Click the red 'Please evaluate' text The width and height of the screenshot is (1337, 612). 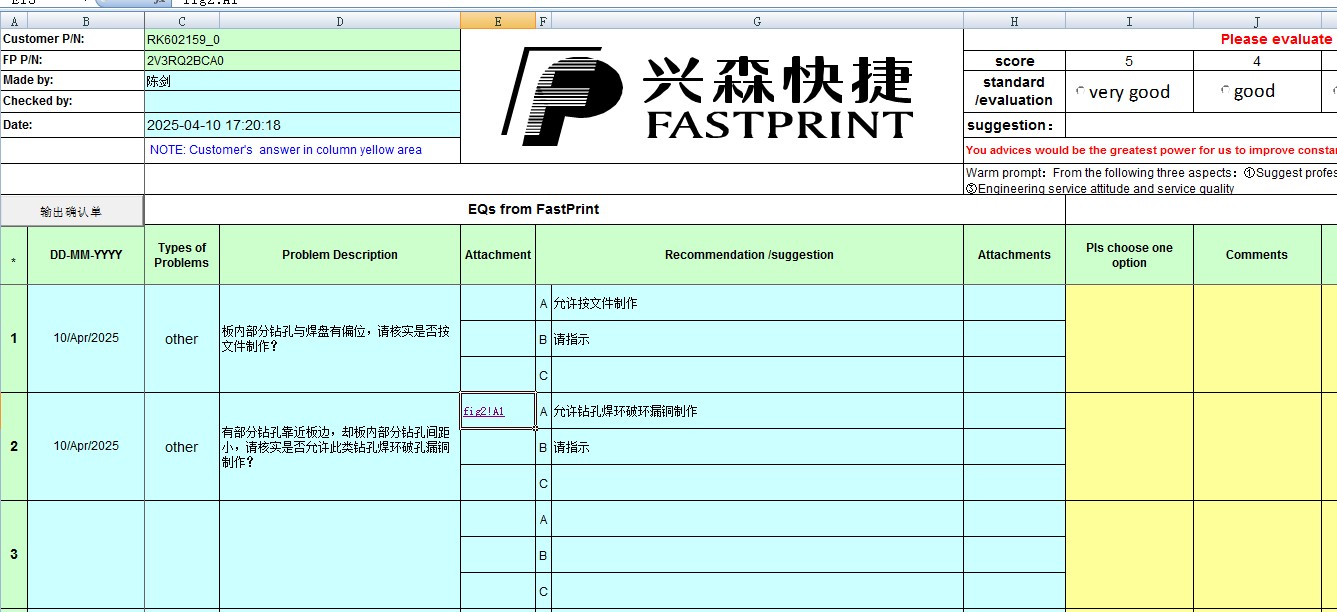tap(1277, 40)
